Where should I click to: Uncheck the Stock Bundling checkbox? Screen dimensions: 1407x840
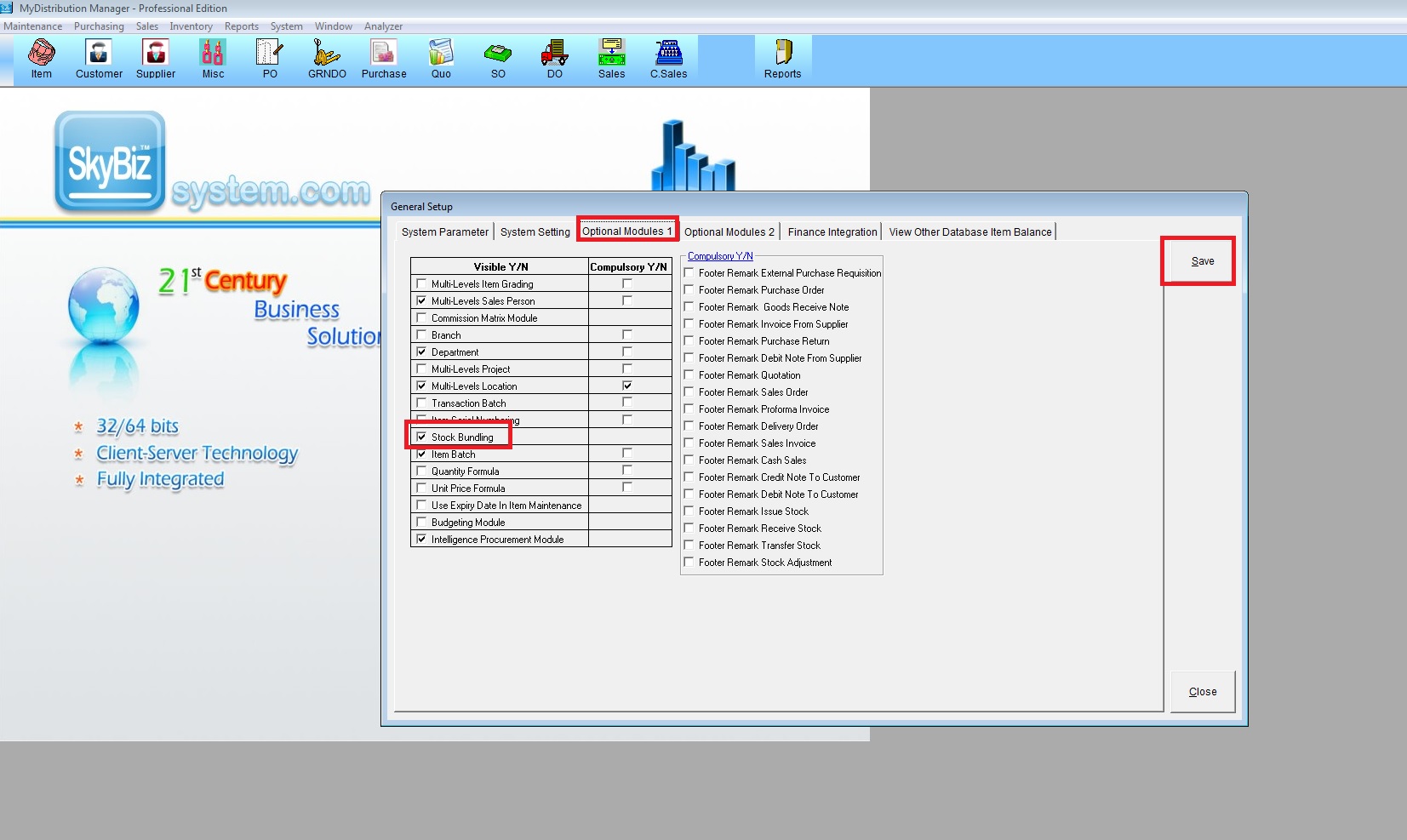coord(421,437)
